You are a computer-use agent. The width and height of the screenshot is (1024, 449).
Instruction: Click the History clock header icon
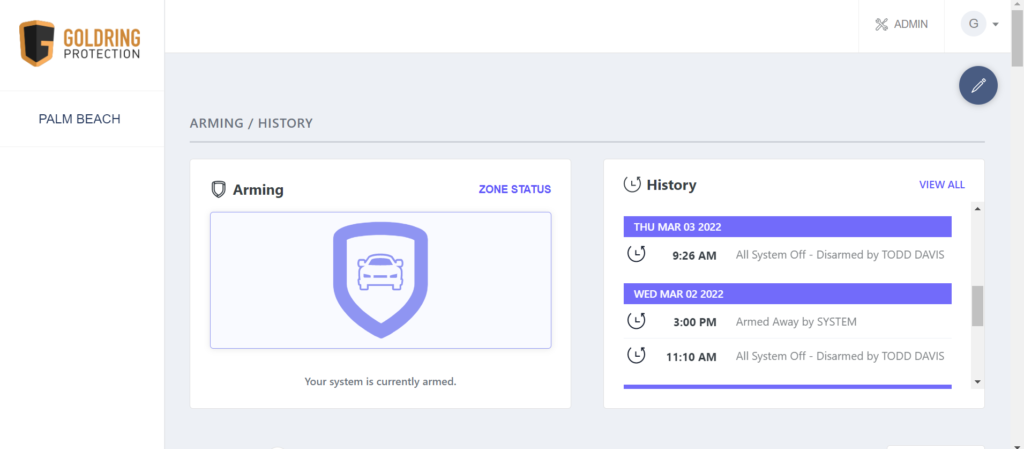pyautogui.click(x=632, y=185)
